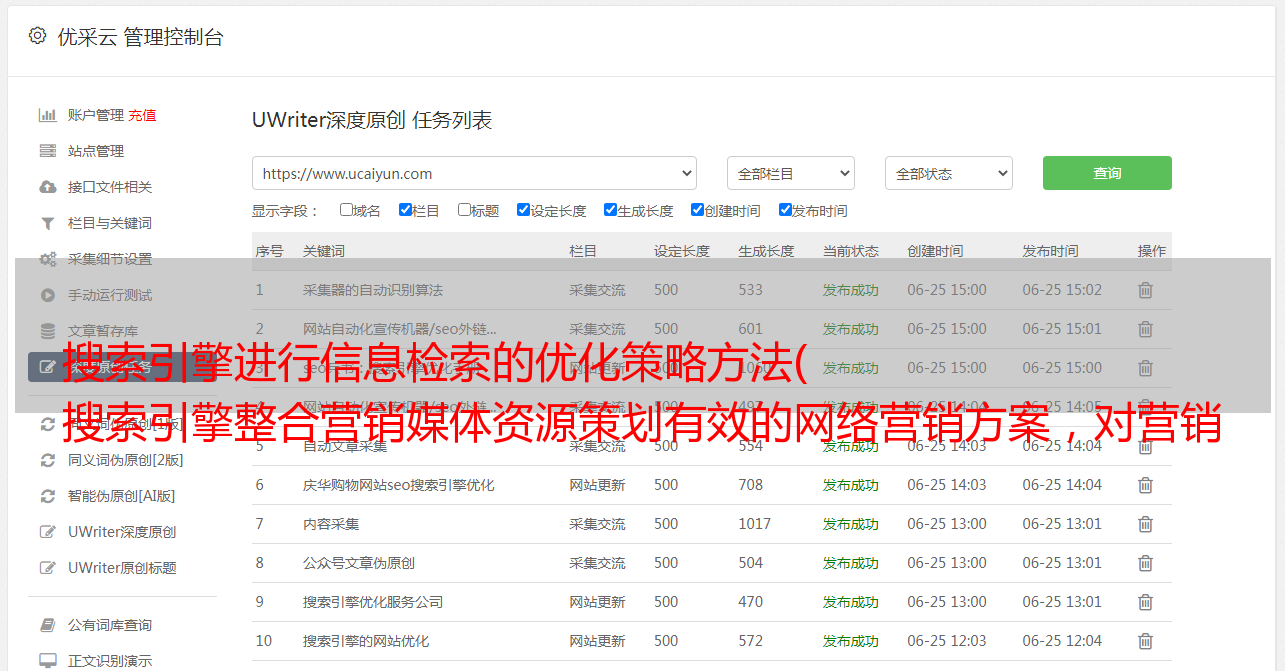Viewport: 1285px width, 671px height.
Task: Click the red 充值 link
Action: [142, 115]
